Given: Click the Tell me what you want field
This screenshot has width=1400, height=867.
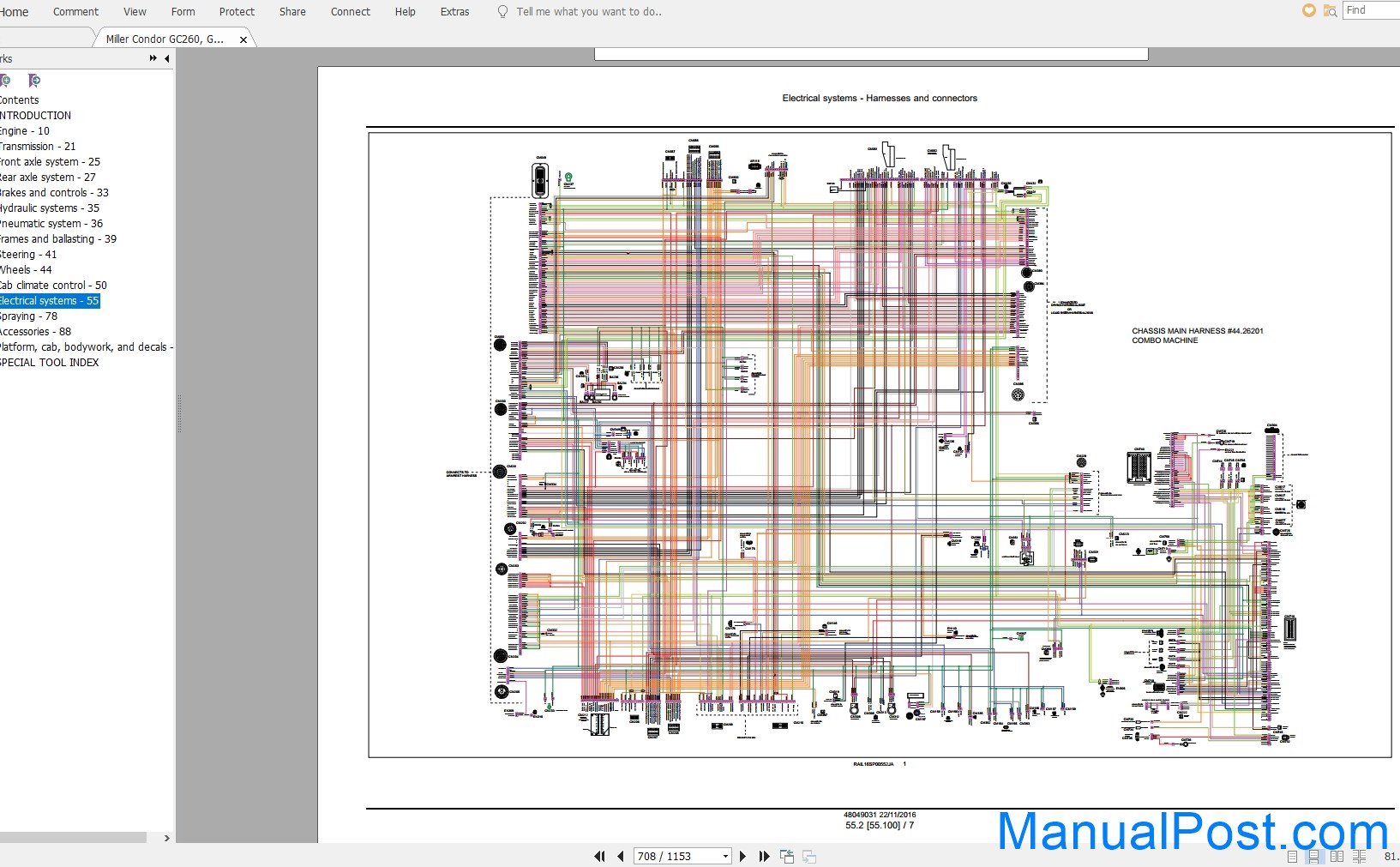Looking at the screenshot, I should tap(589, 12).
